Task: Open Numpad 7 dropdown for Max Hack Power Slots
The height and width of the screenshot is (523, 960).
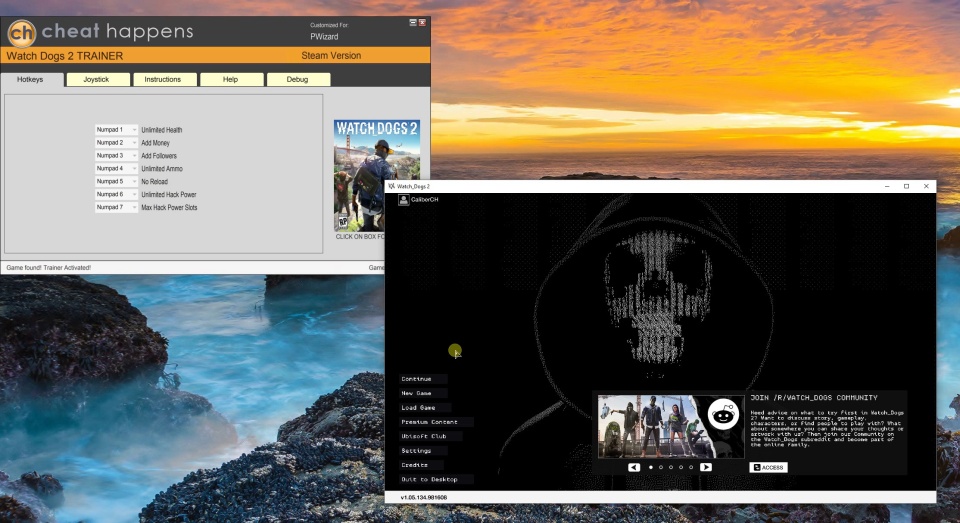Action: click(x=116, y=207)
